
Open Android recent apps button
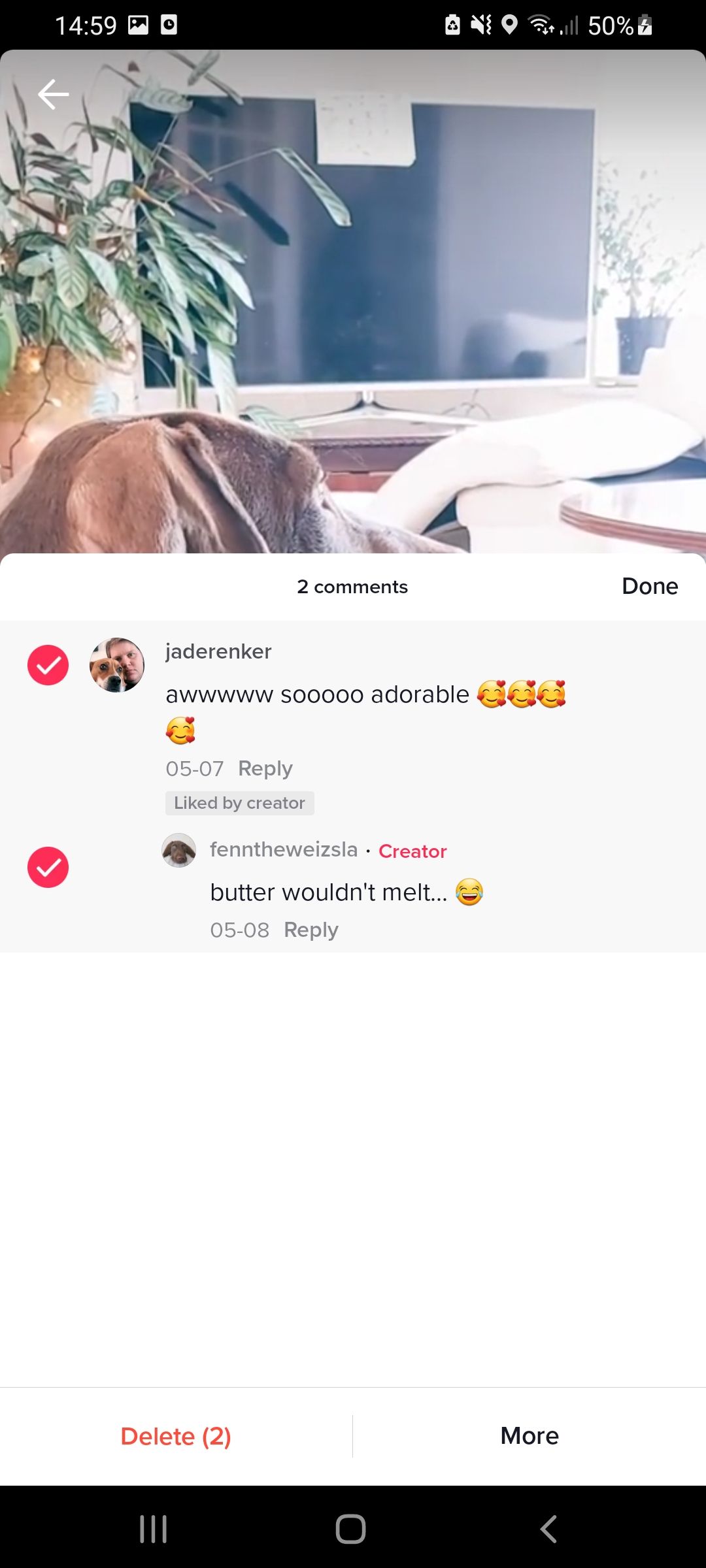pyautogui.click(x=154, y=1529)
